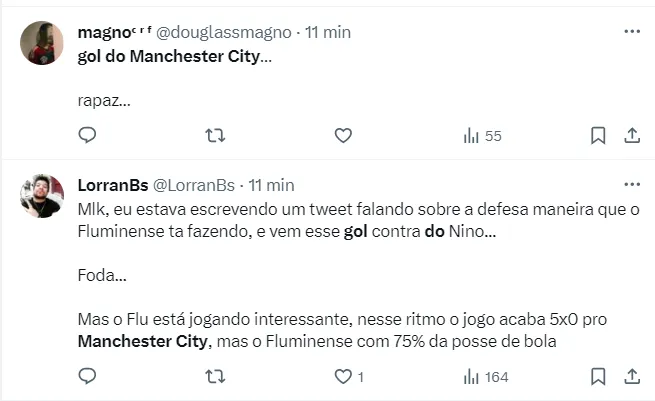Image resolution: width=655 pixels, height=401 pixels.
Task: Share LorranBs's tweet
Action: pyautogui.click(x=632, y=376)
